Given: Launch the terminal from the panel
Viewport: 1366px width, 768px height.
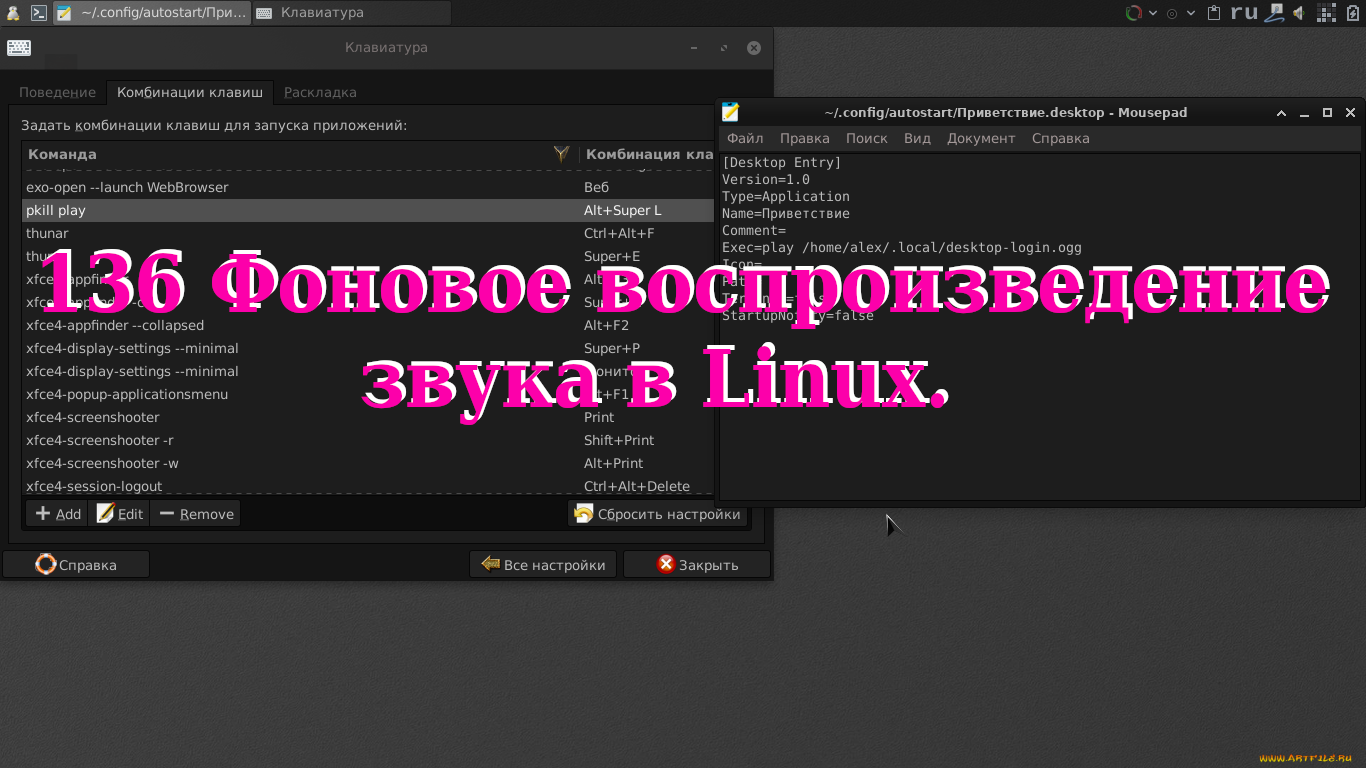Looking at the screenshot, I should [x=39, y=13].
